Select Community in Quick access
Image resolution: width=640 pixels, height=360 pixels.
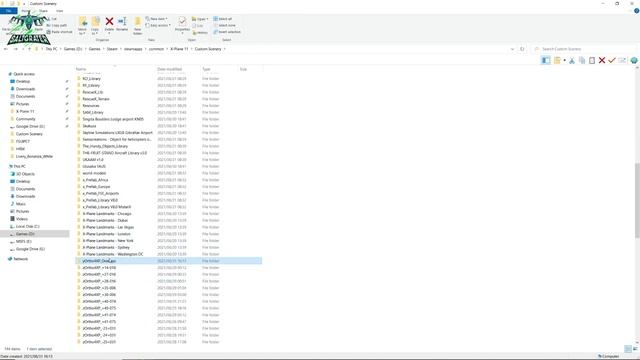click(x=25, y=119)
